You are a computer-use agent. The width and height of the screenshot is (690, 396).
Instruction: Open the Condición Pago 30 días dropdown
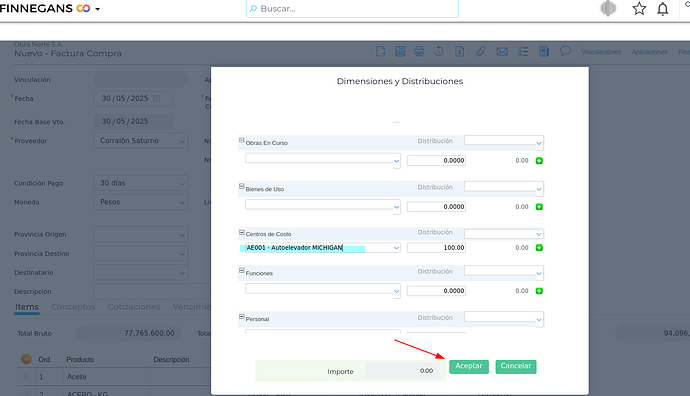coord(182,183)
